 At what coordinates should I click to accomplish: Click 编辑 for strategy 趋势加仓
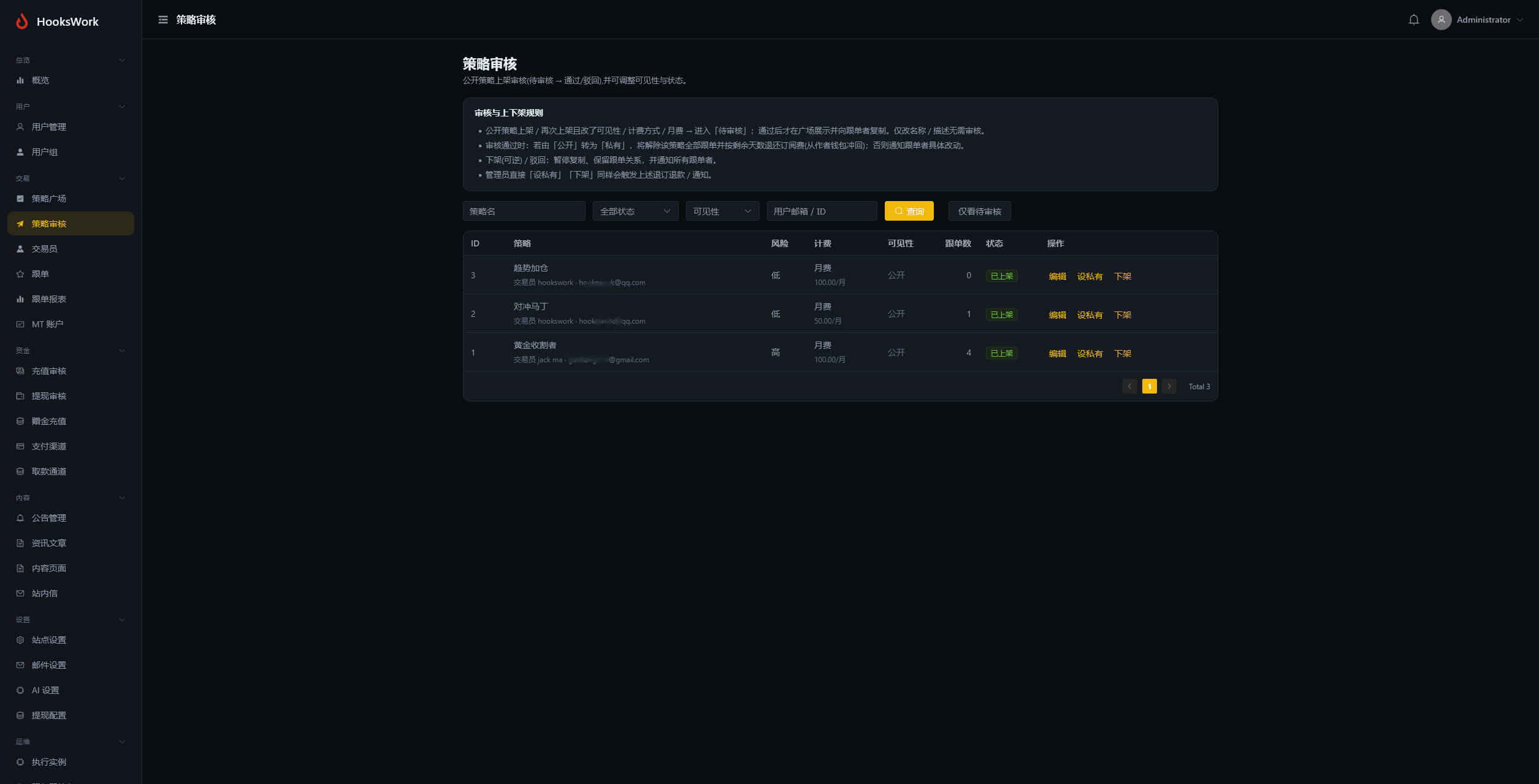point(1057,276)
